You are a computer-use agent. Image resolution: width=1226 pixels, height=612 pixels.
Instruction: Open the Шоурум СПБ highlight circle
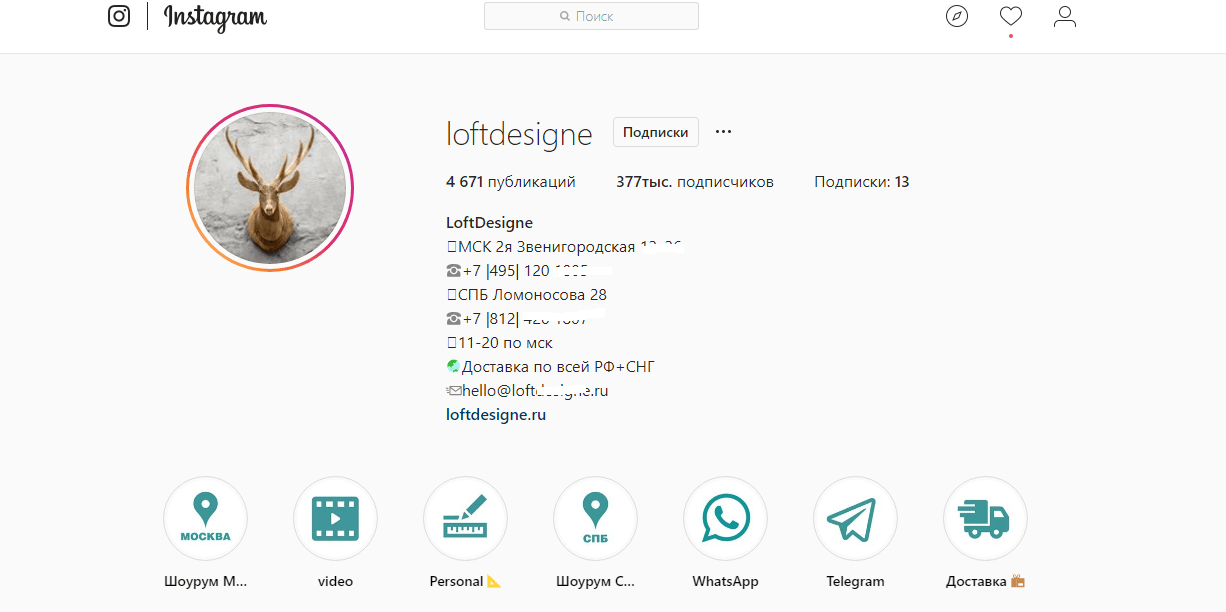click(x=595, y=518)
